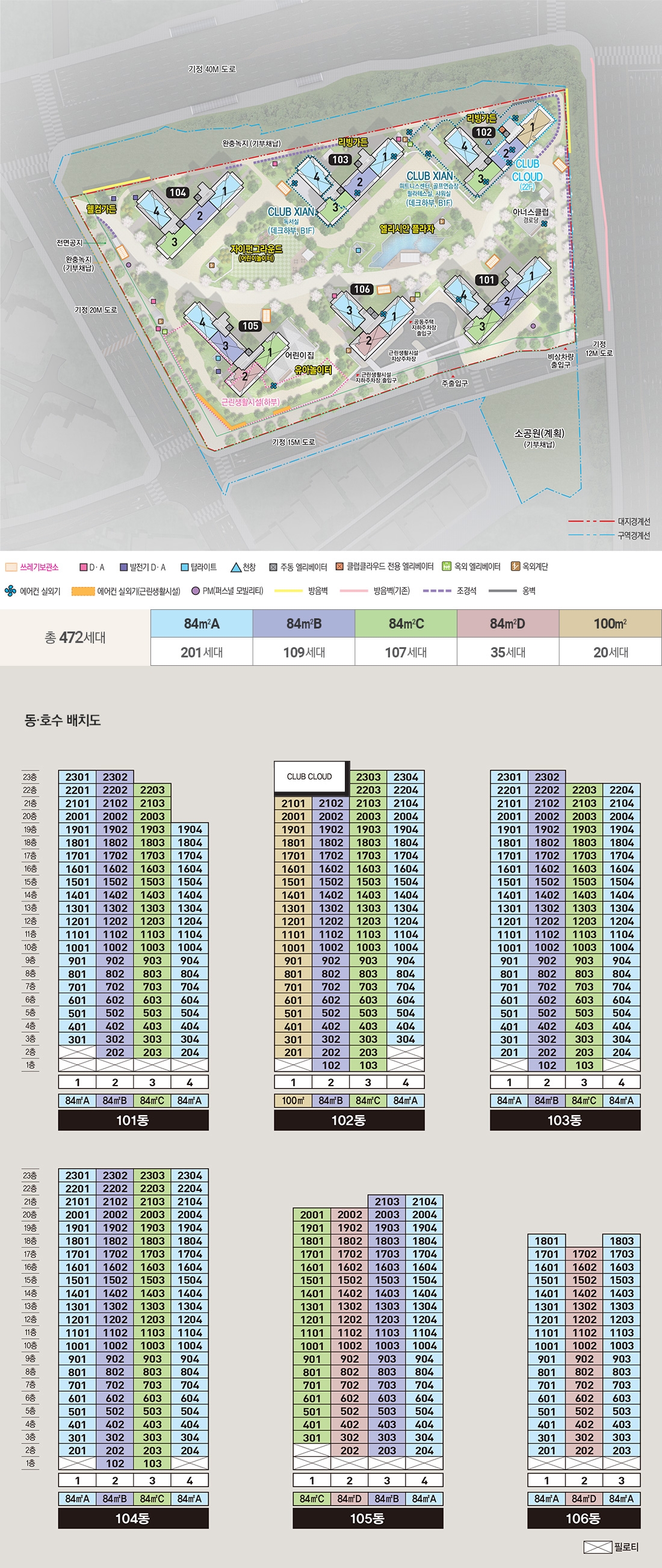Select the 104동 title bar

tap(134, 1518)
